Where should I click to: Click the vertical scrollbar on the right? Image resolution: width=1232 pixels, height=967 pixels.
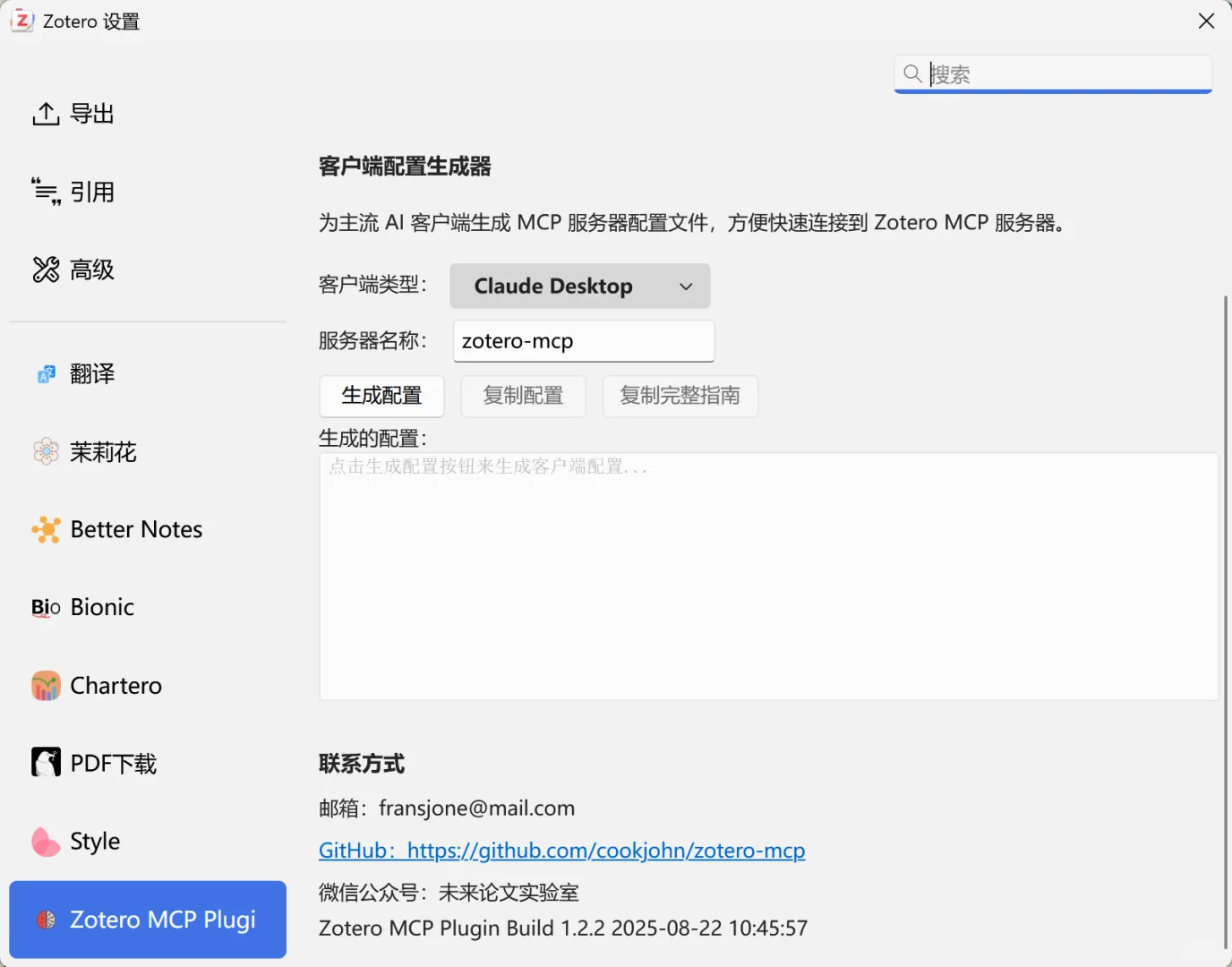pyautogui.click(x=1224, y=448)
